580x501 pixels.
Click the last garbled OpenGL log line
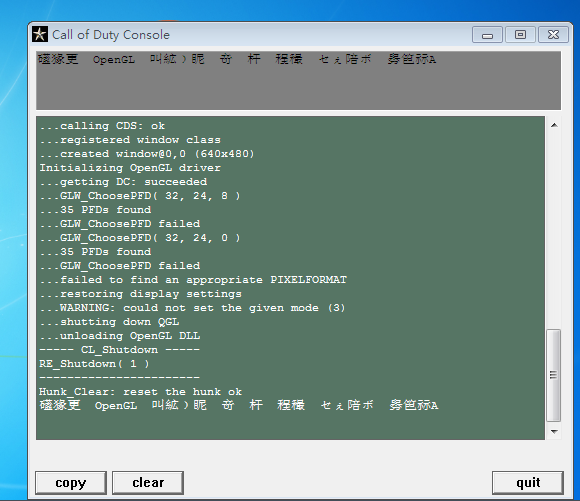coord(239,405)
